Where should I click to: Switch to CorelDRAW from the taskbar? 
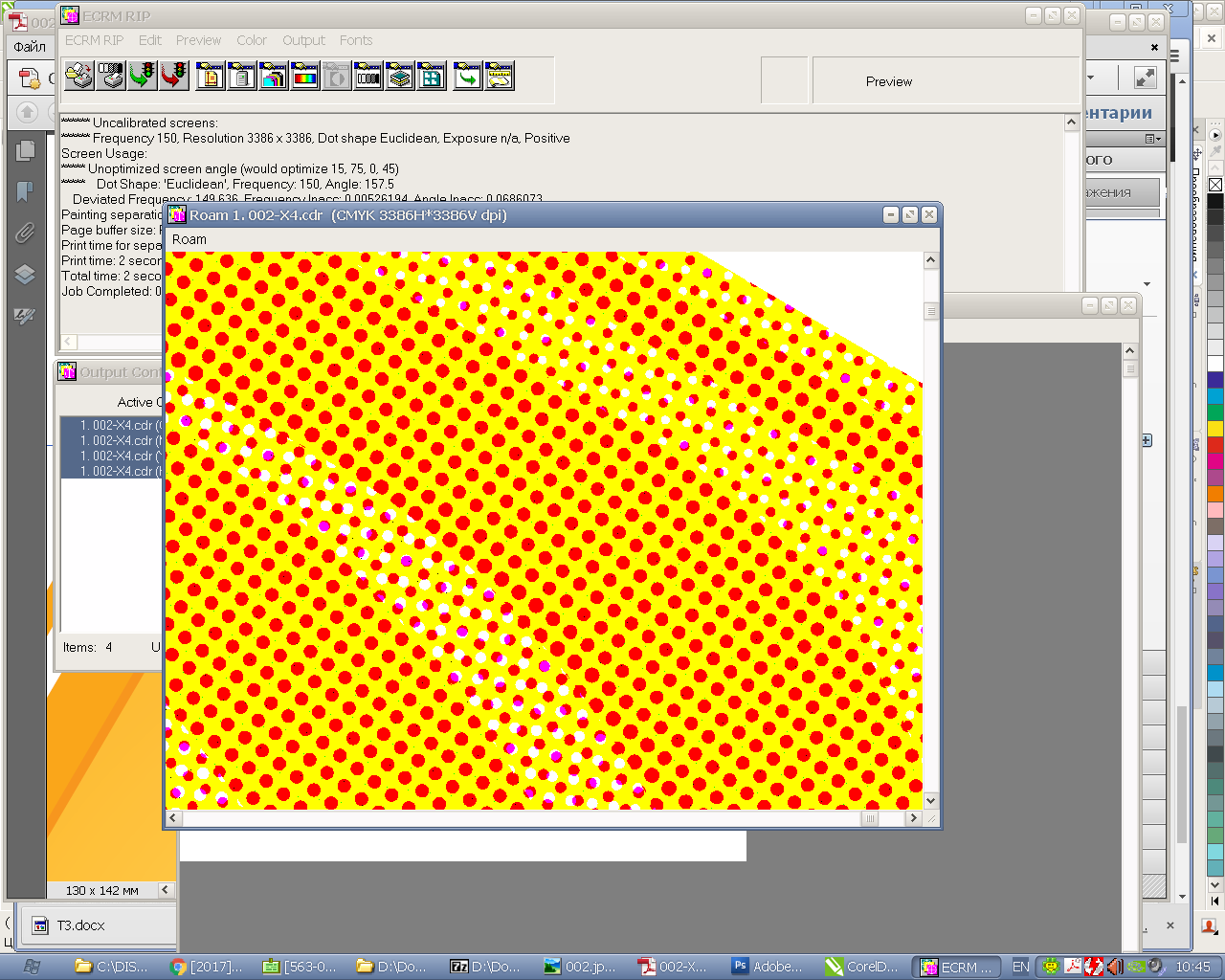[862, 967]
